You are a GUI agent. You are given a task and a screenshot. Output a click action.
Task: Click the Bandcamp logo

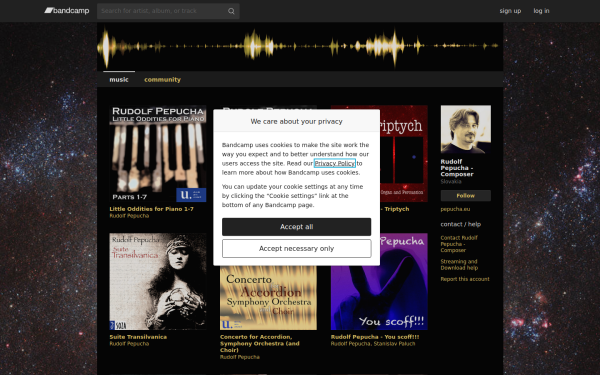(67, 11)
